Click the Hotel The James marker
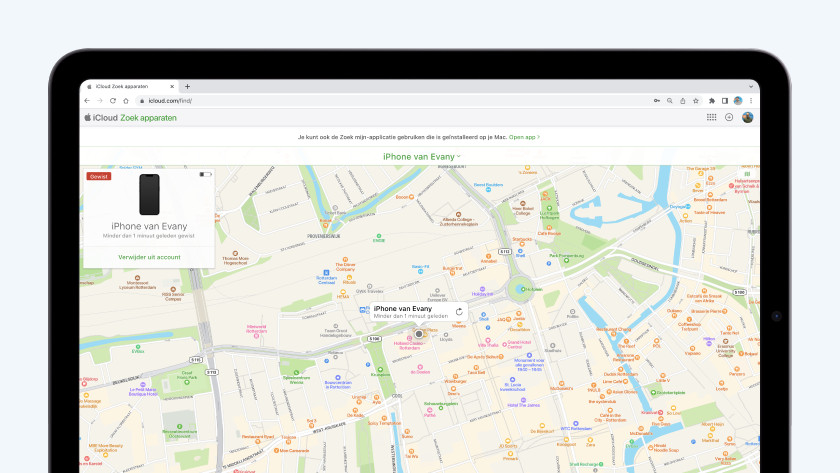This screenshot has width=840, height=473. 523,400
